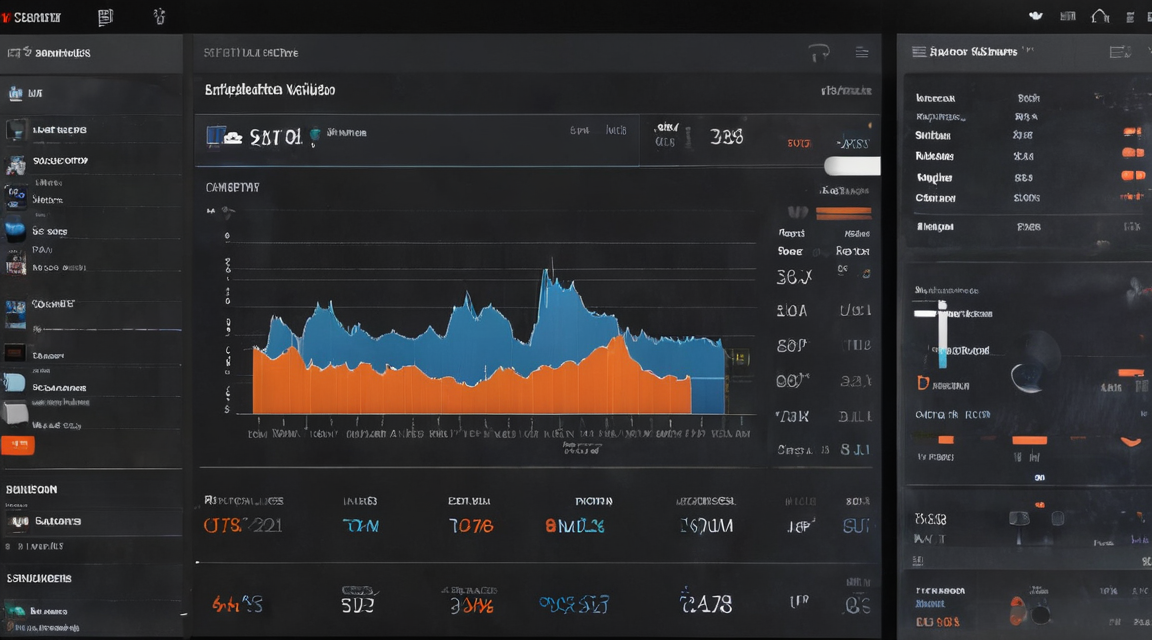Open the three-line menu in main panel header
Image resolution: width=1152 pixels, height=640 pixels.
[x=862, y=52]
